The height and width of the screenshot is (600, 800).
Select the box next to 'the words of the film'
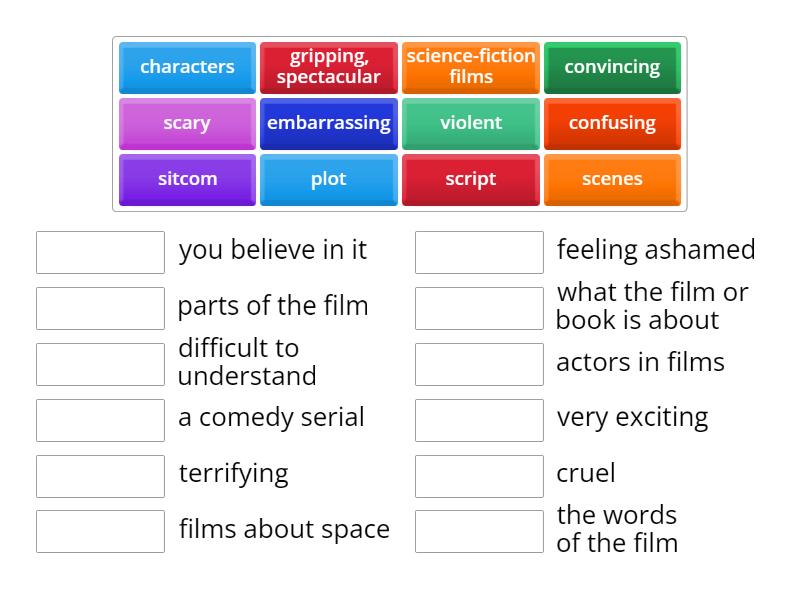[x=479, y=531]
